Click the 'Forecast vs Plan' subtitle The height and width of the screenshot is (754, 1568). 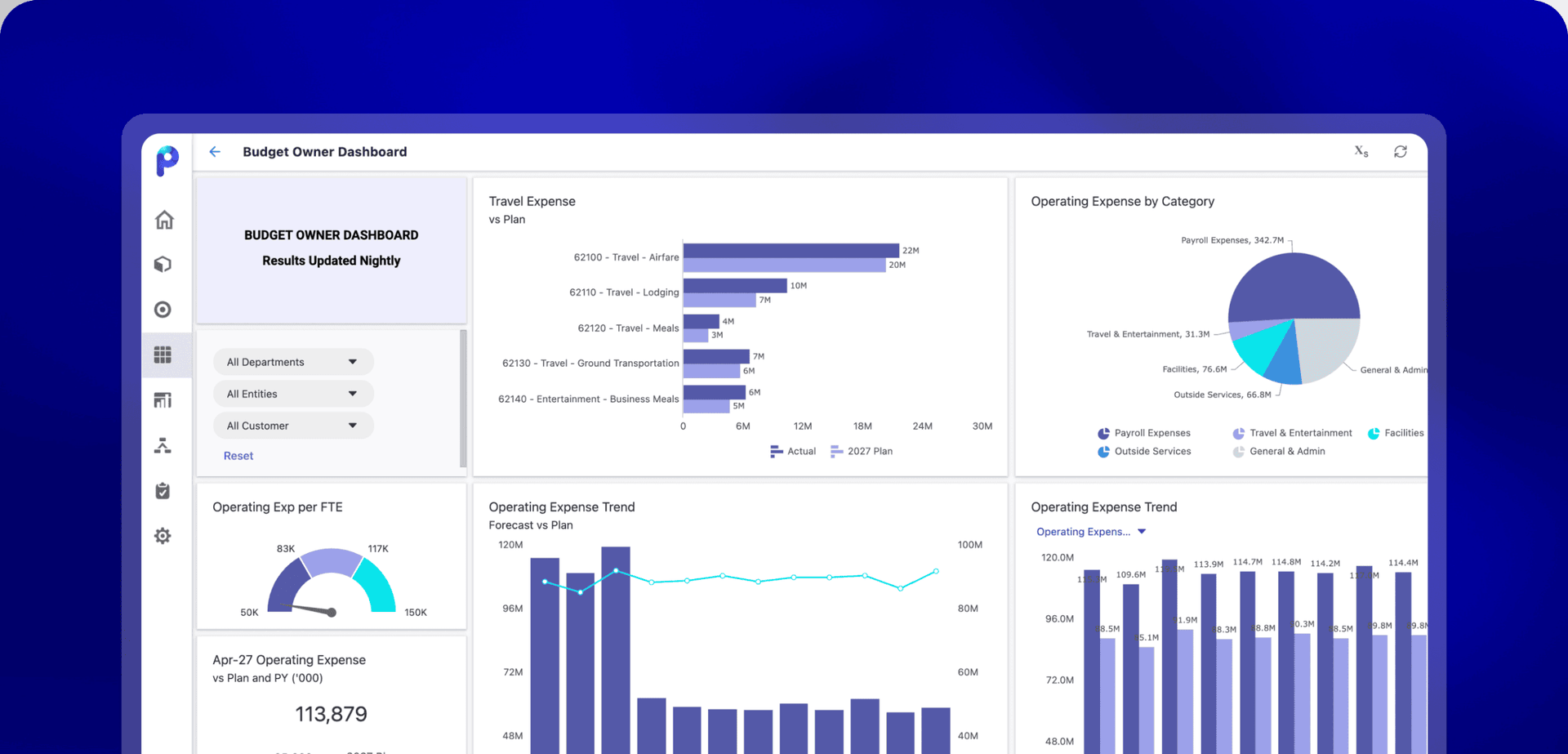[x=531, y=525]
